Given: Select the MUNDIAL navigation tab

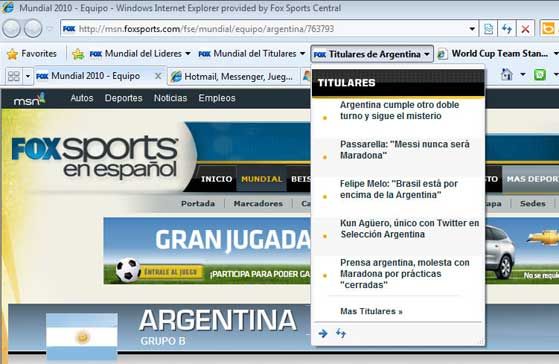Looking at the screenshot, I should [262, 179].
